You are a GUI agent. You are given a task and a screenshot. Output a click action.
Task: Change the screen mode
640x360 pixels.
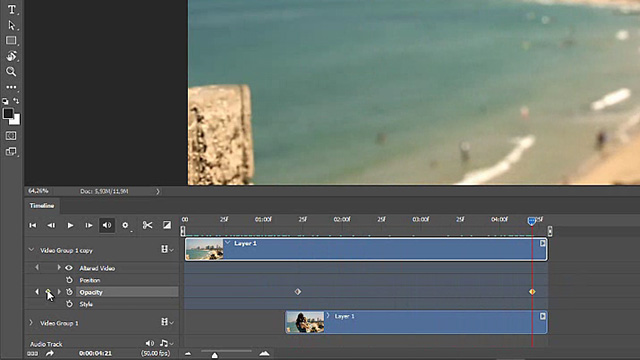tap(11, 151)
